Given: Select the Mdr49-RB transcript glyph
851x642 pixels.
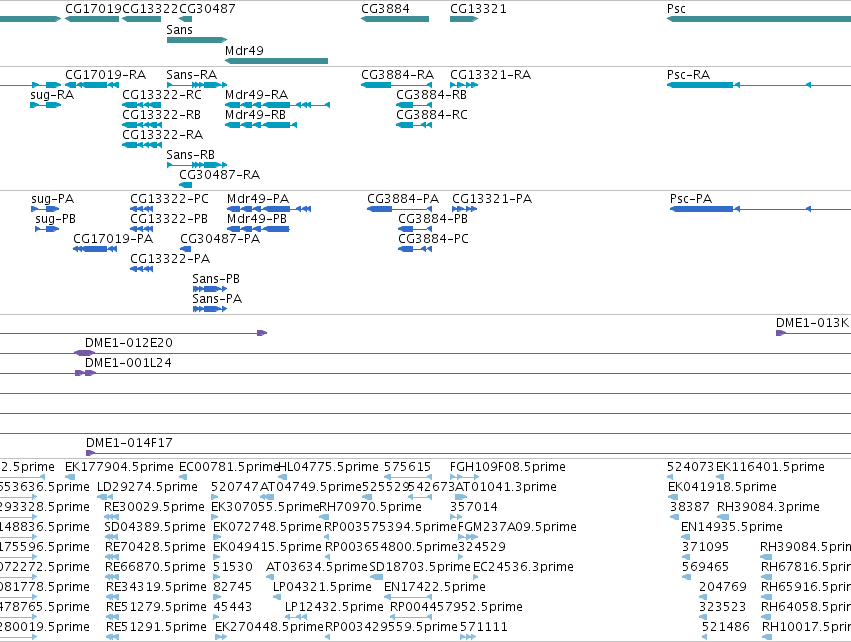Looking at the screenshot, I should pyautogui.click(x=261, y=125).
